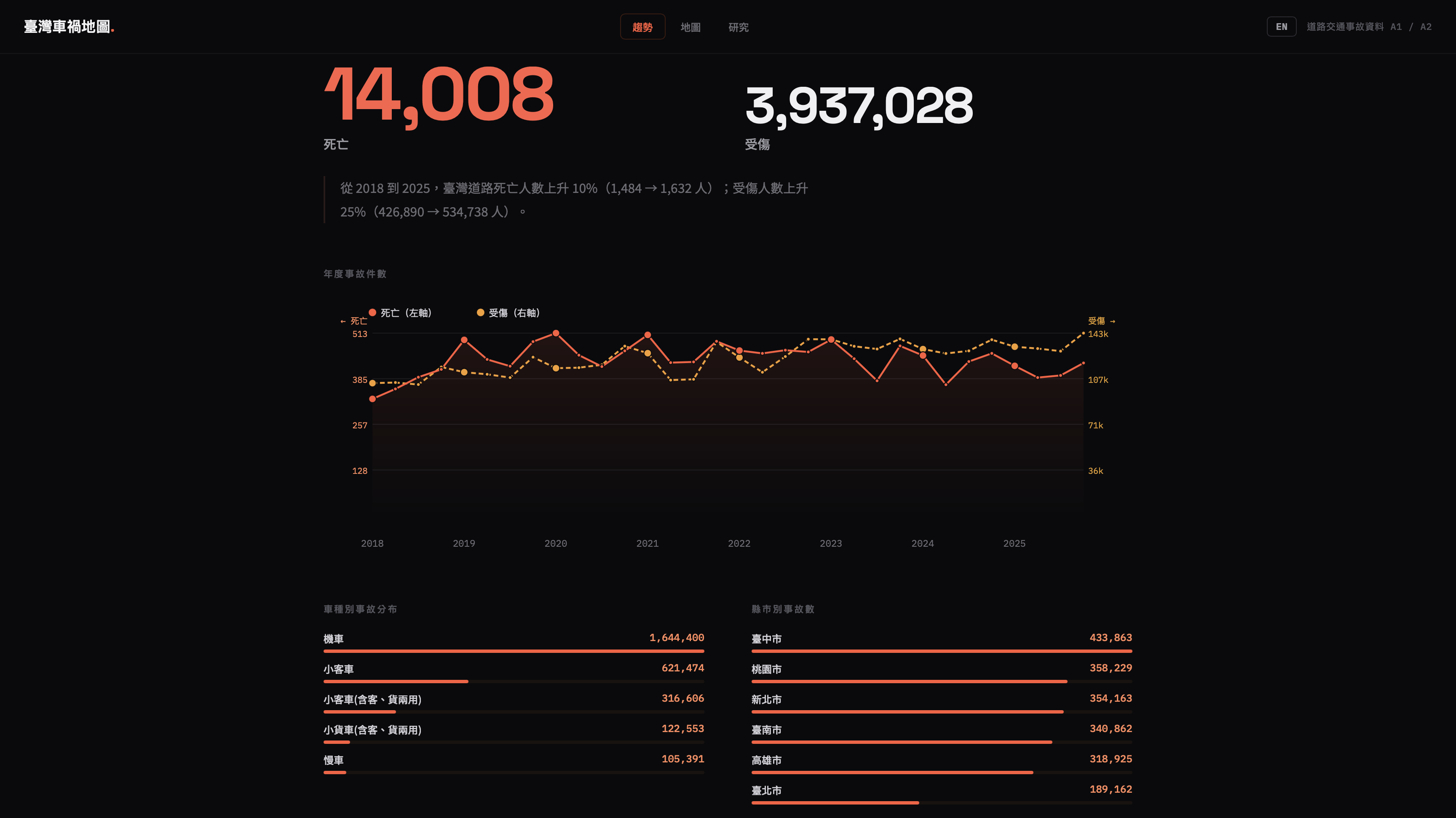Click the 臺中市 county row label
Viewport: 1456px width, 818px height.
click(766, 639)
